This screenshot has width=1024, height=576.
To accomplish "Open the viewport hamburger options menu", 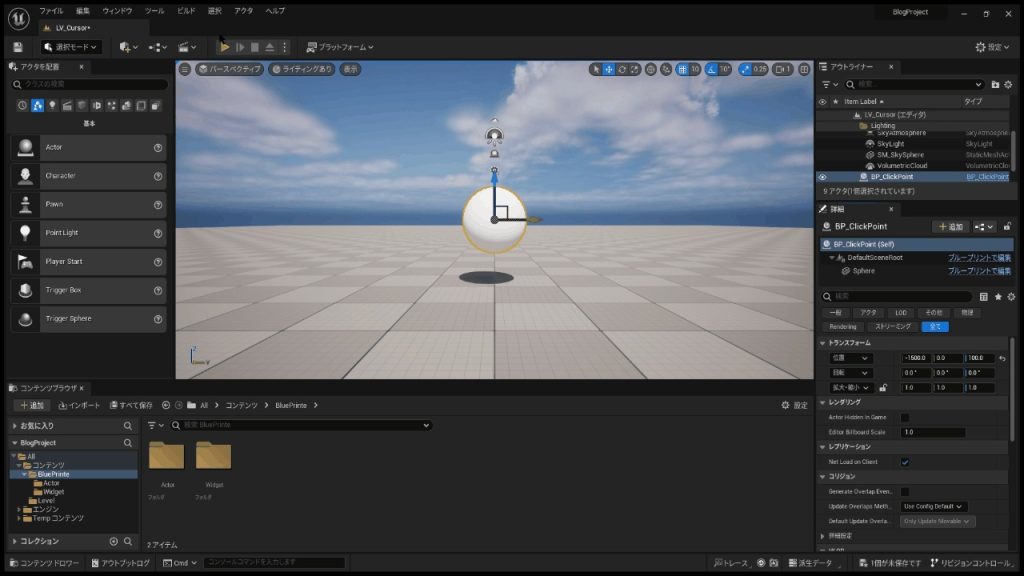I will point(184,69).
